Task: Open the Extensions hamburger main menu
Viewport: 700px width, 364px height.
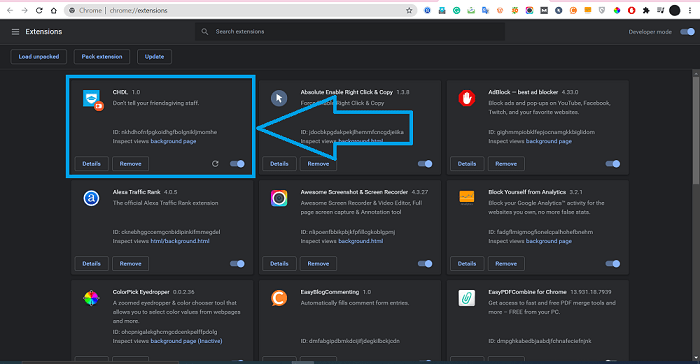Action: (x=15, y=32)
